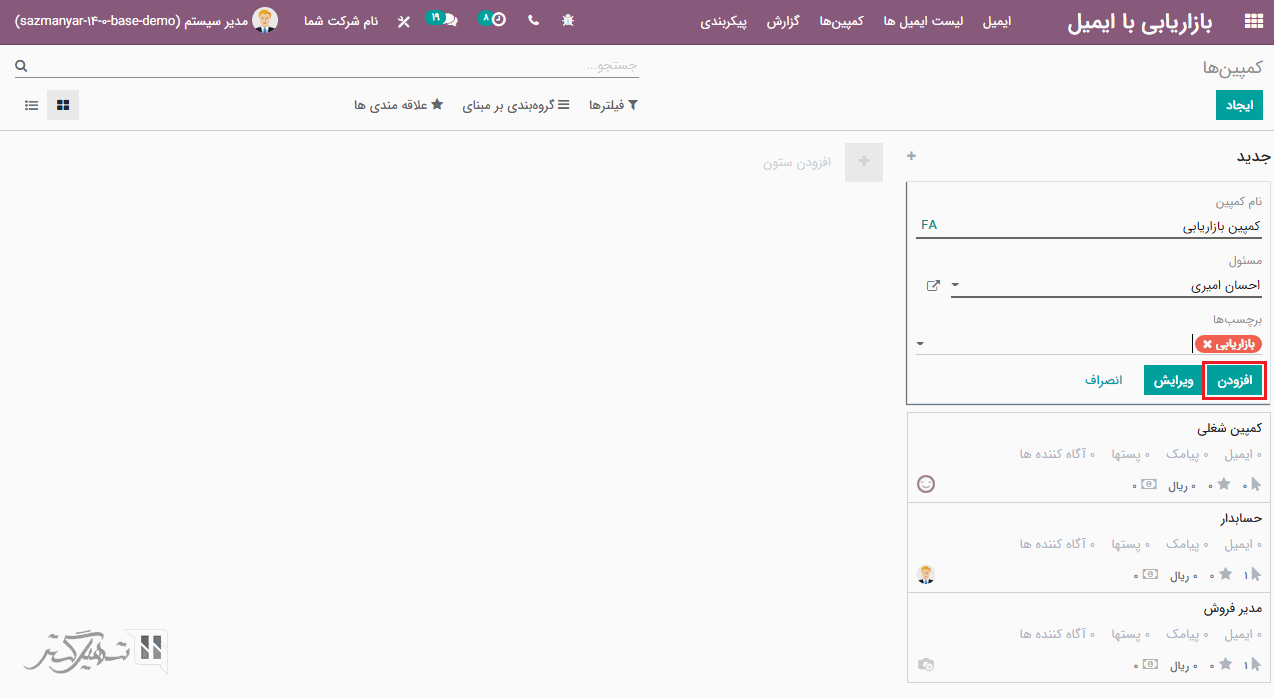Switch to list view

(x=32, y=105)
